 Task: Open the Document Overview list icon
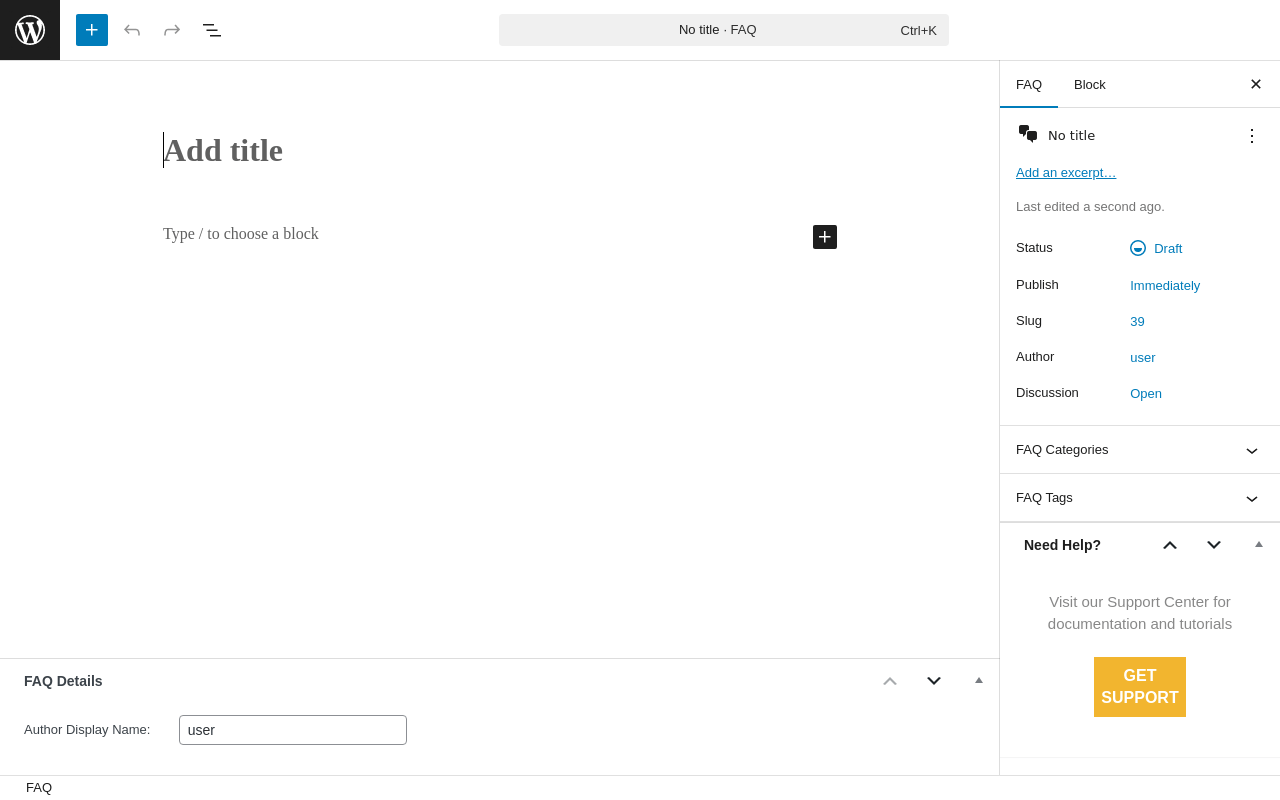212,30
